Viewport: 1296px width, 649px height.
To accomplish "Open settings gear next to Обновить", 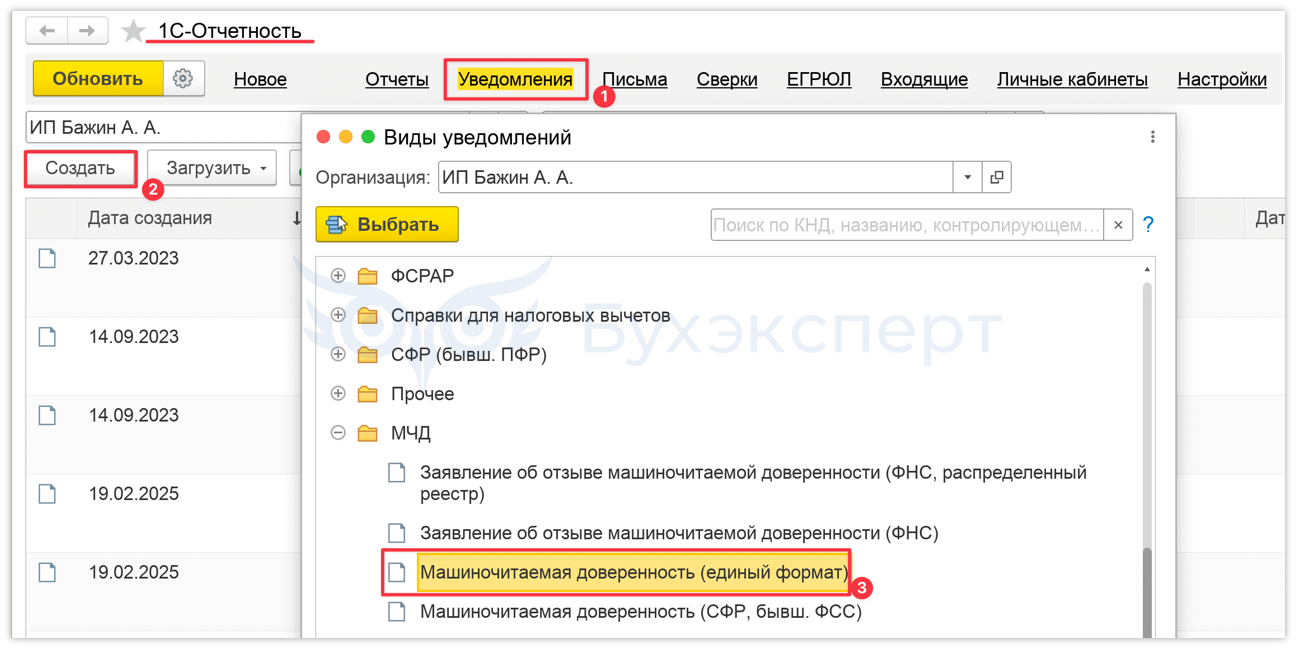I will 183,78.
